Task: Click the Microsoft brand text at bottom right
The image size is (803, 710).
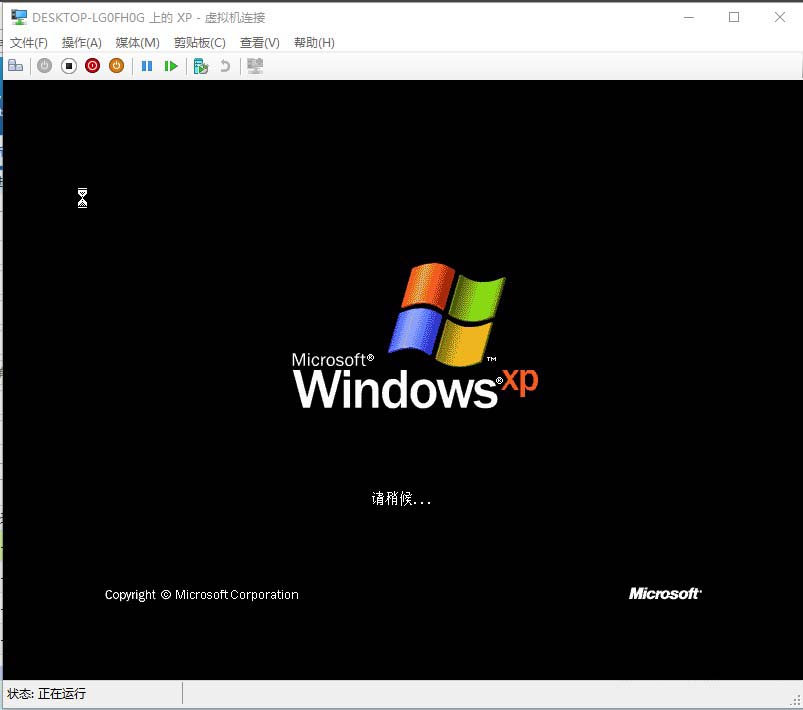Action: [665, 594]
